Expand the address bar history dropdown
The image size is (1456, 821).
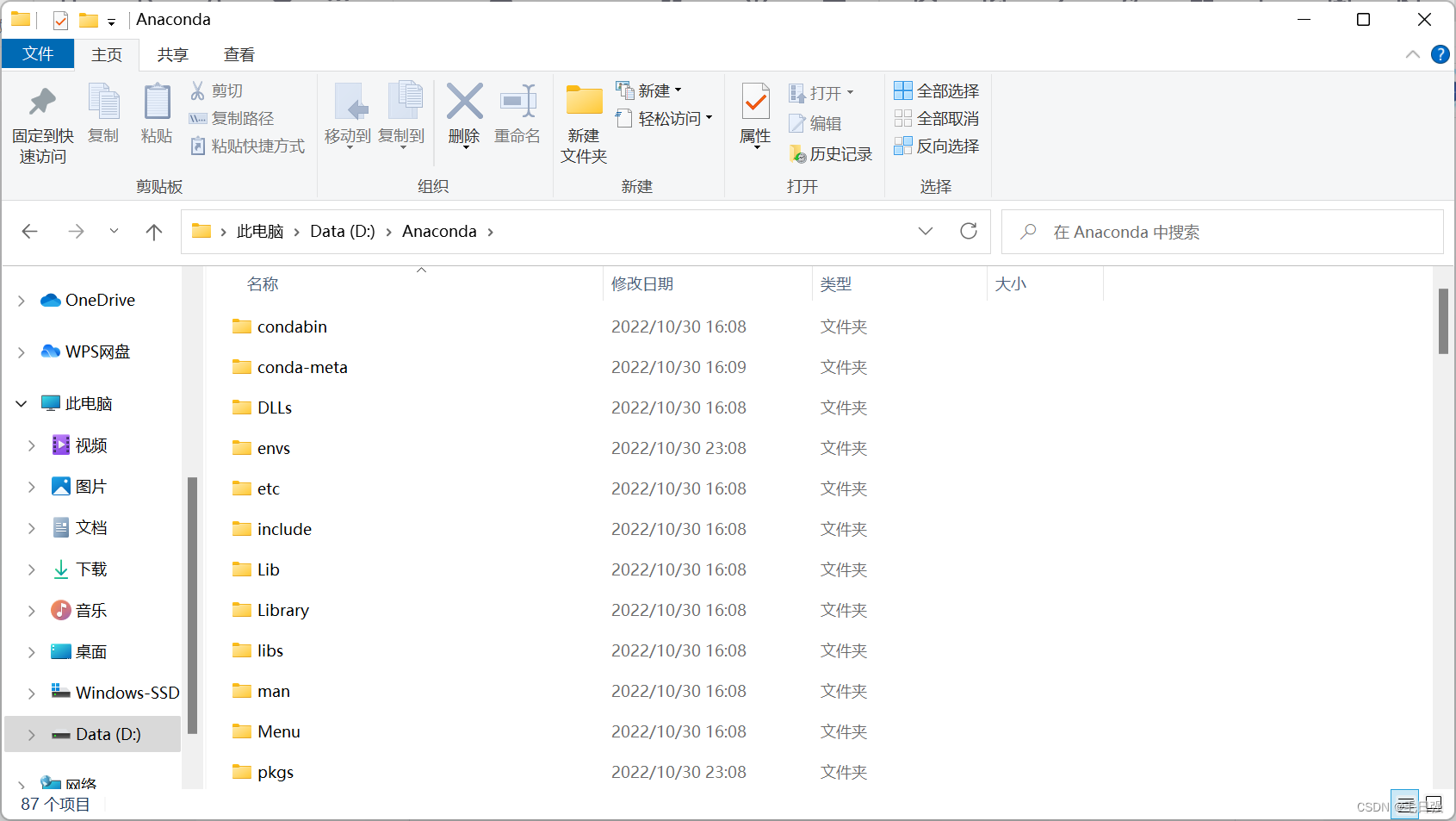click(x=926, y=231)
